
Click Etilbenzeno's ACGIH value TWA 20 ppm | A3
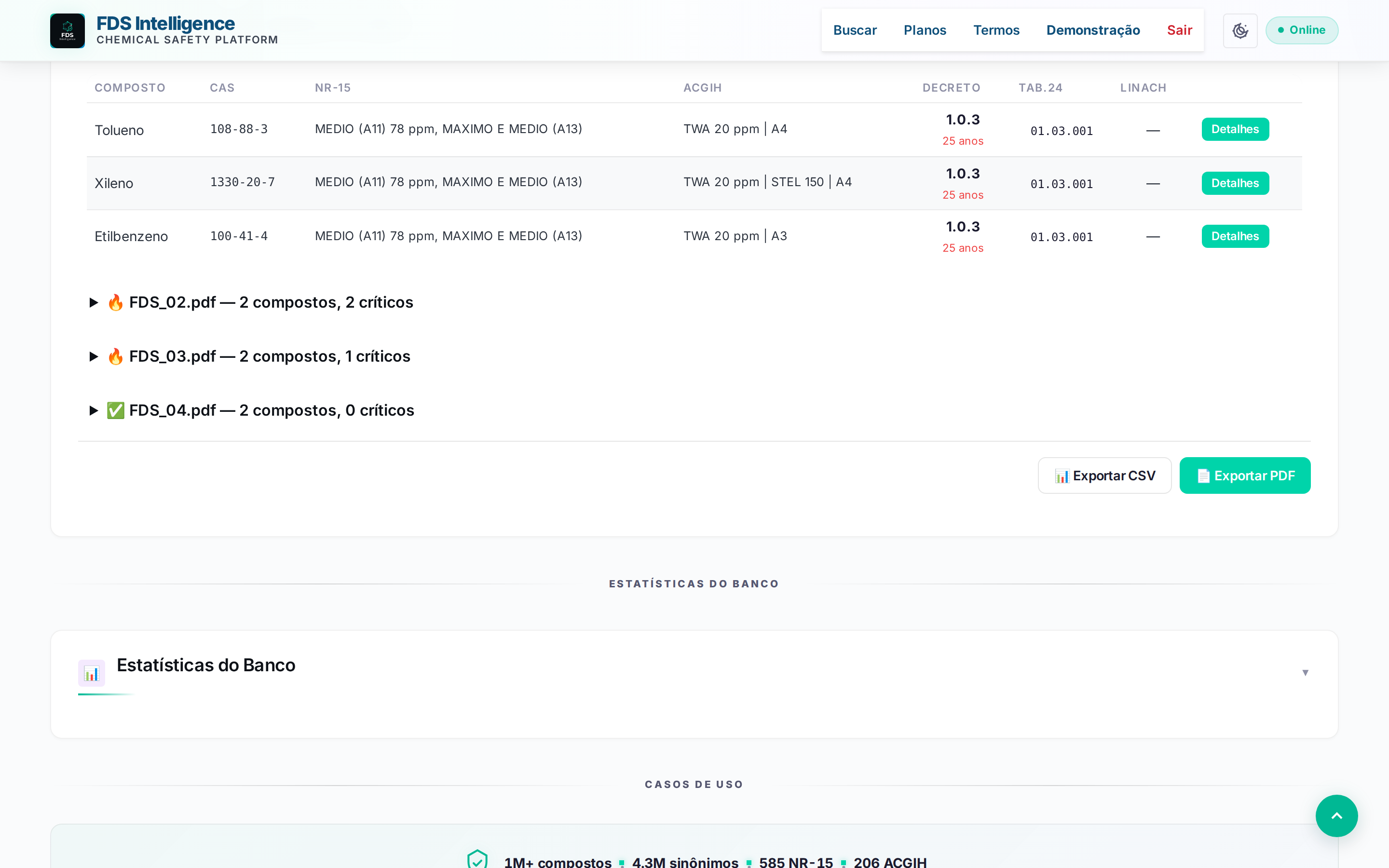point(735,236)
